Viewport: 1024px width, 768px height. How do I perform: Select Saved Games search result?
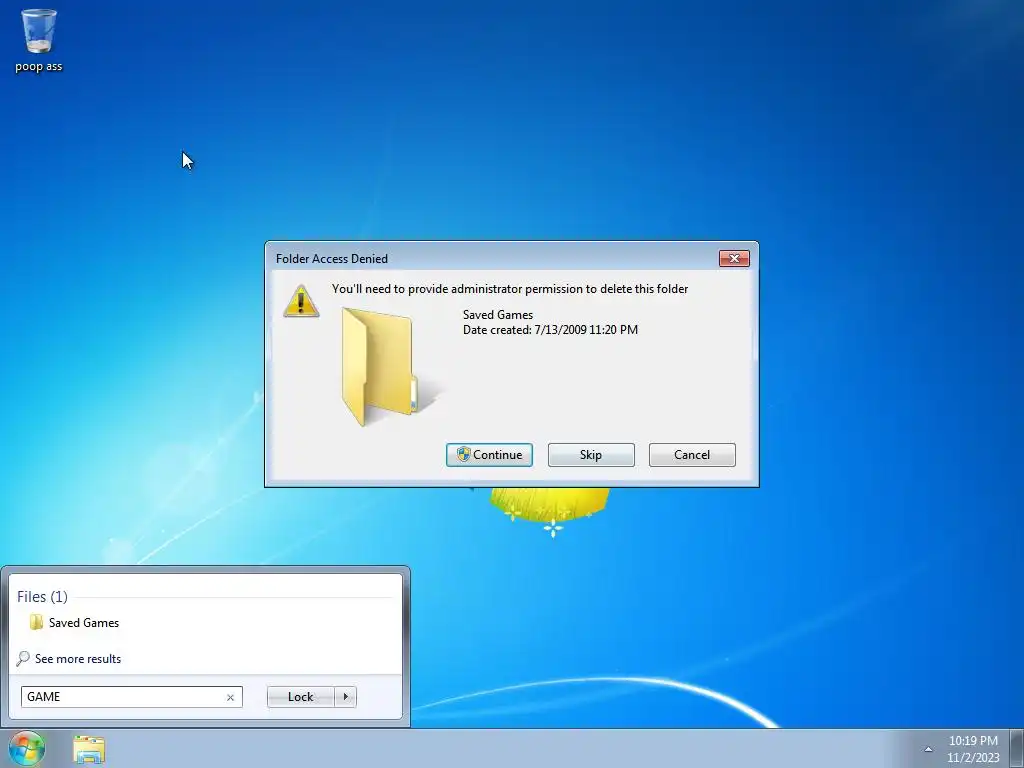pyautogui.click(x=205, y=622)
